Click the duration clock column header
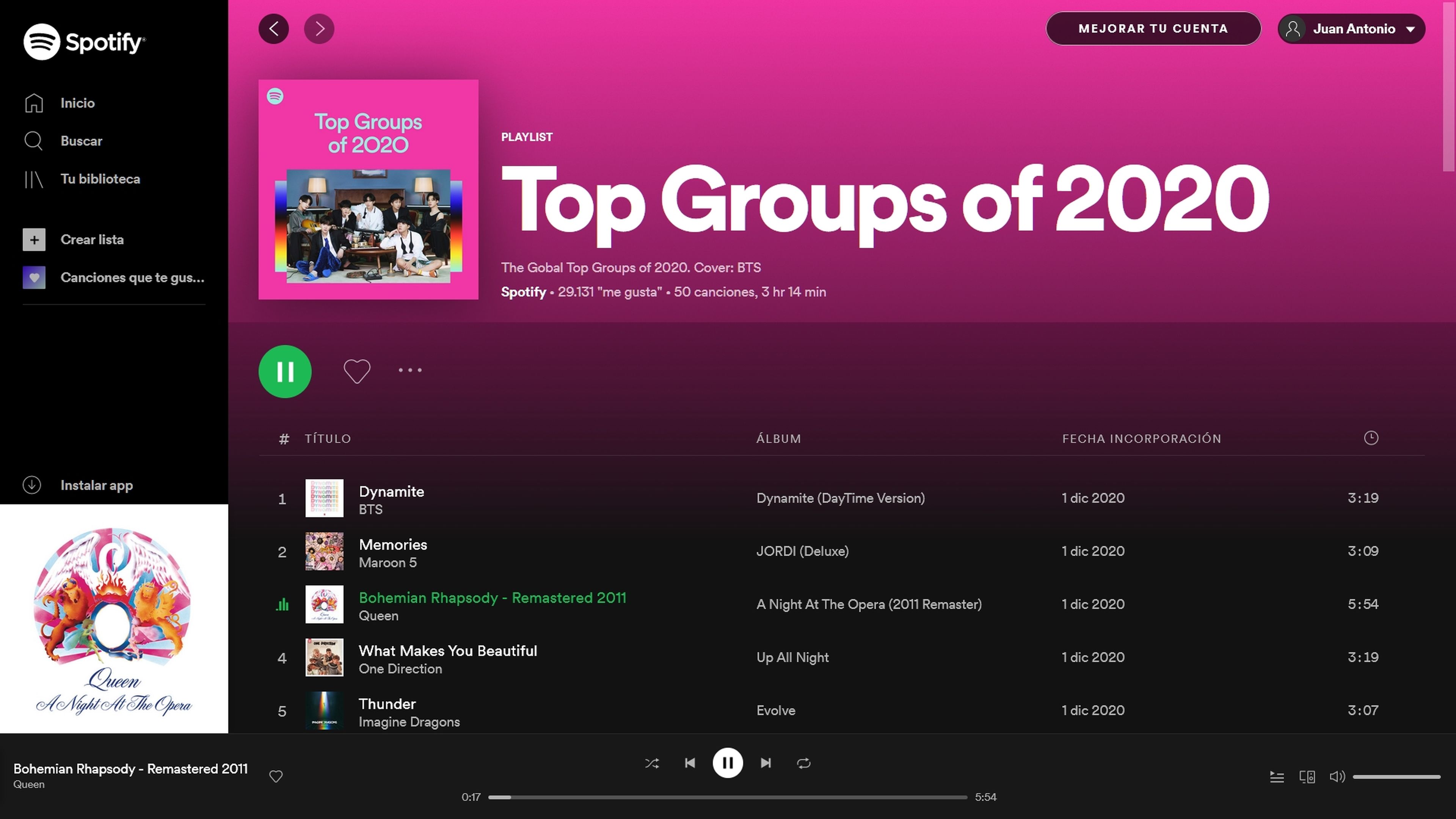Image resolution: width=1456 pixels, height=819 pixels. coord(1371,438)
